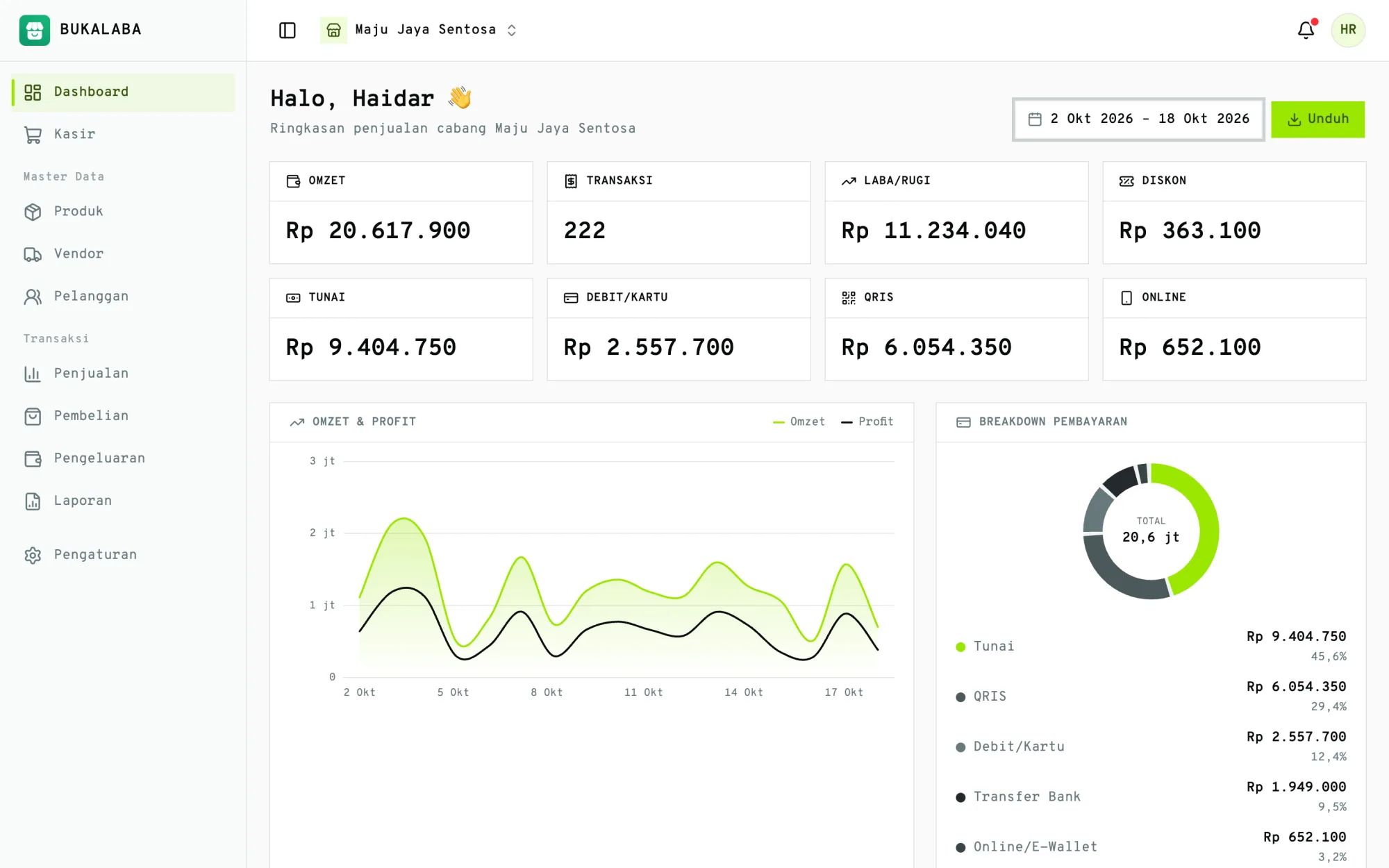Viewport: 1389px width, 868px height.
Task: Toggle the Omzet legend item
Action: pyautogui.click(x=799, y=422)
